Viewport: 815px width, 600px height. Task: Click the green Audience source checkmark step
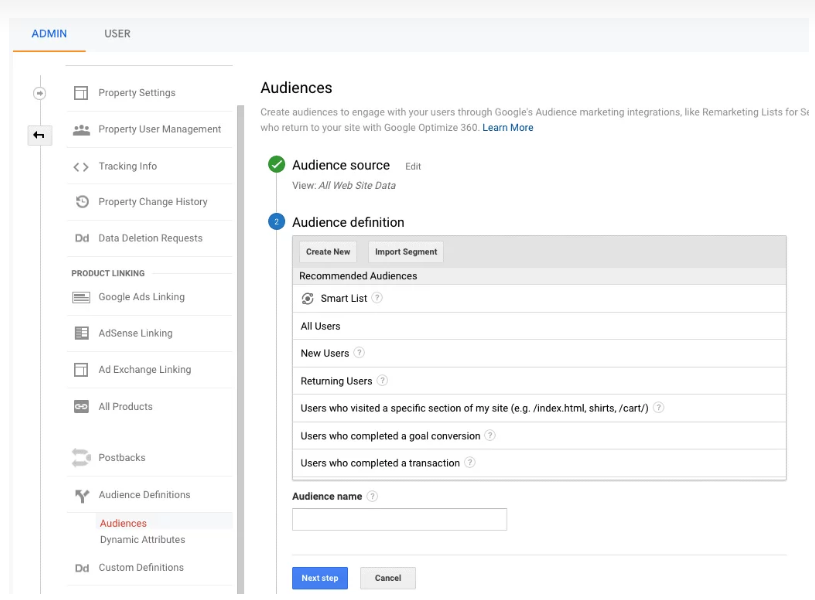pos(277,164)
